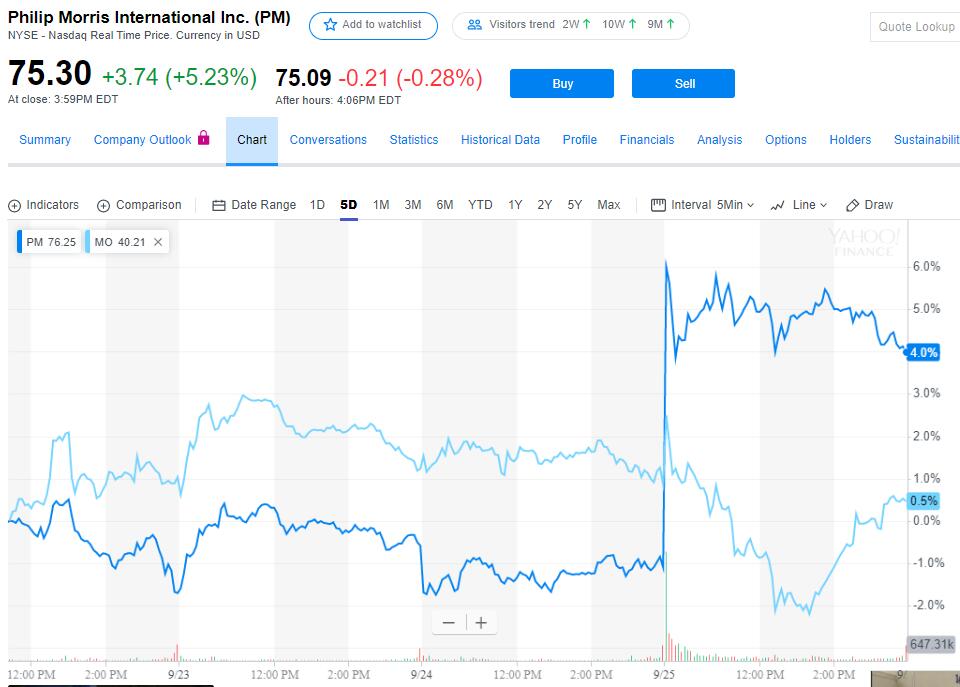Click into the Quote Lookup field
Screen dimensions: 960x687
pyautogui.click(x=916, y=27)
